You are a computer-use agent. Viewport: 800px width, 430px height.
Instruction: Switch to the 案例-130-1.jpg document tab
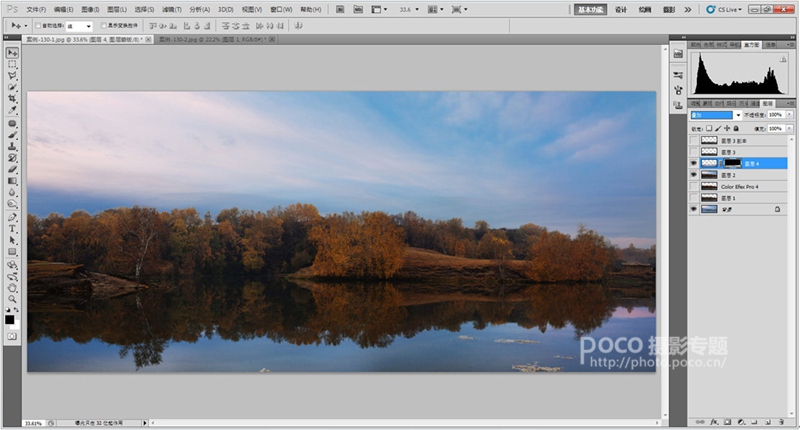pos(84,39)
